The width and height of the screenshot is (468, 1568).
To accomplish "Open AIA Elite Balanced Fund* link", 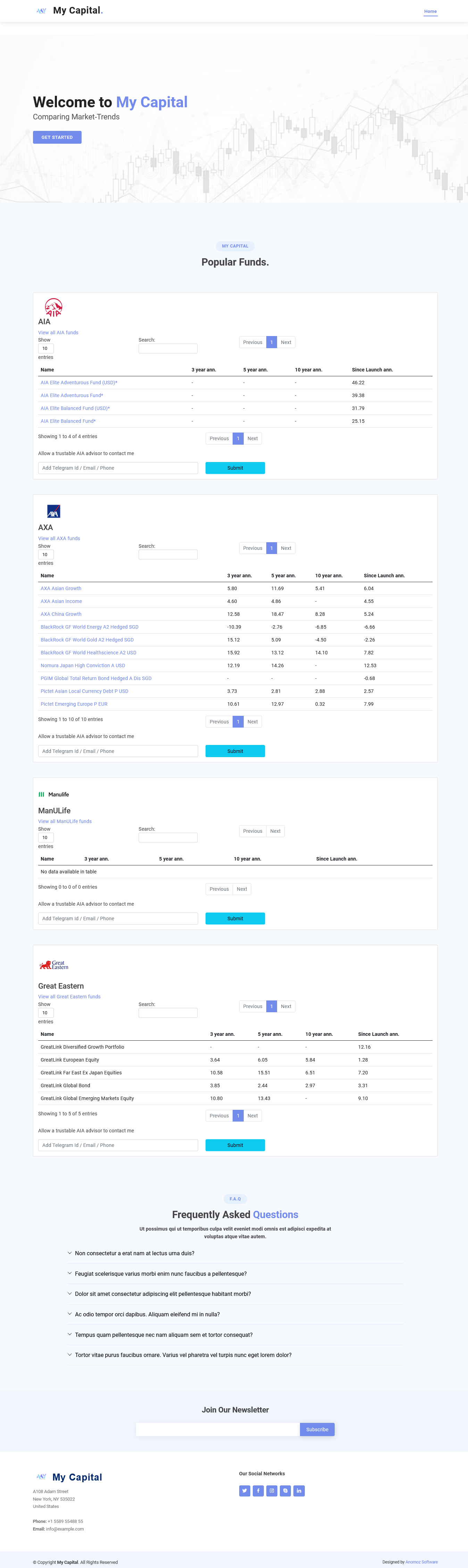I will (x=68, y=421).
